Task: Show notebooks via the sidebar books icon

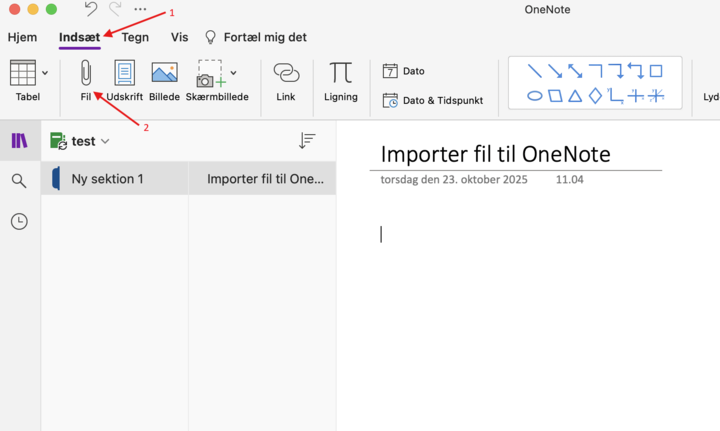Action: coord(19,141)
